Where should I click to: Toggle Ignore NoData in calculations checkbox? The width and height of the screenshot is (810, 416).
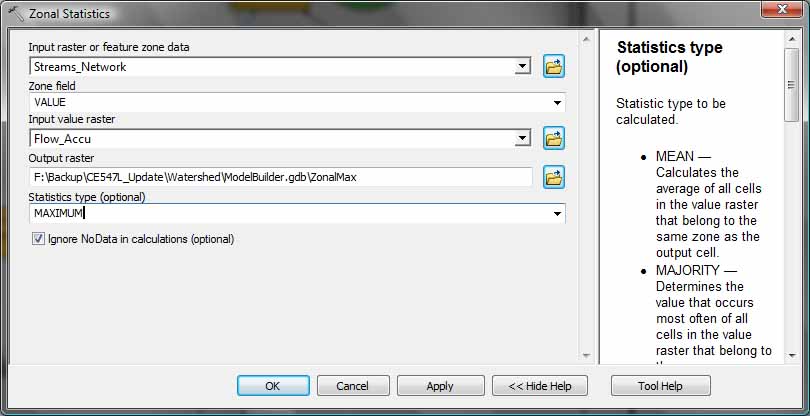coord(38,239)
